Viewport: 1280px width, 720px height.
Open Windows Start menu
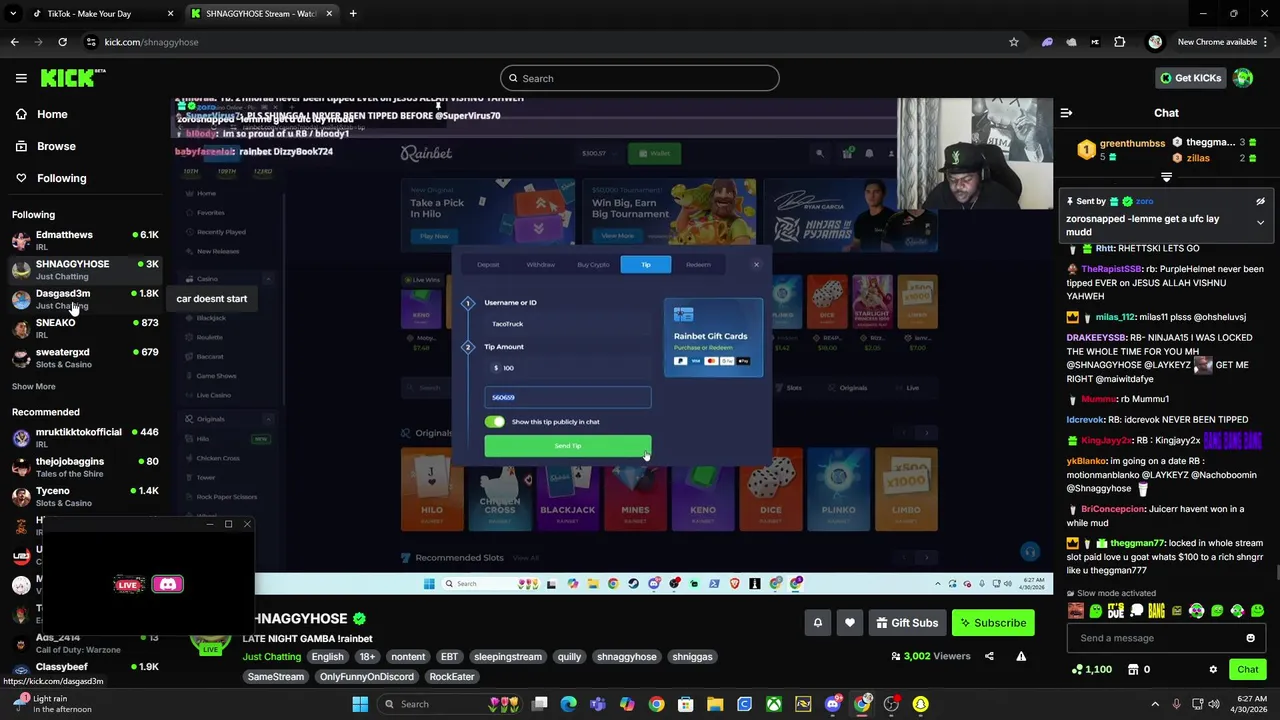[360, 704]
